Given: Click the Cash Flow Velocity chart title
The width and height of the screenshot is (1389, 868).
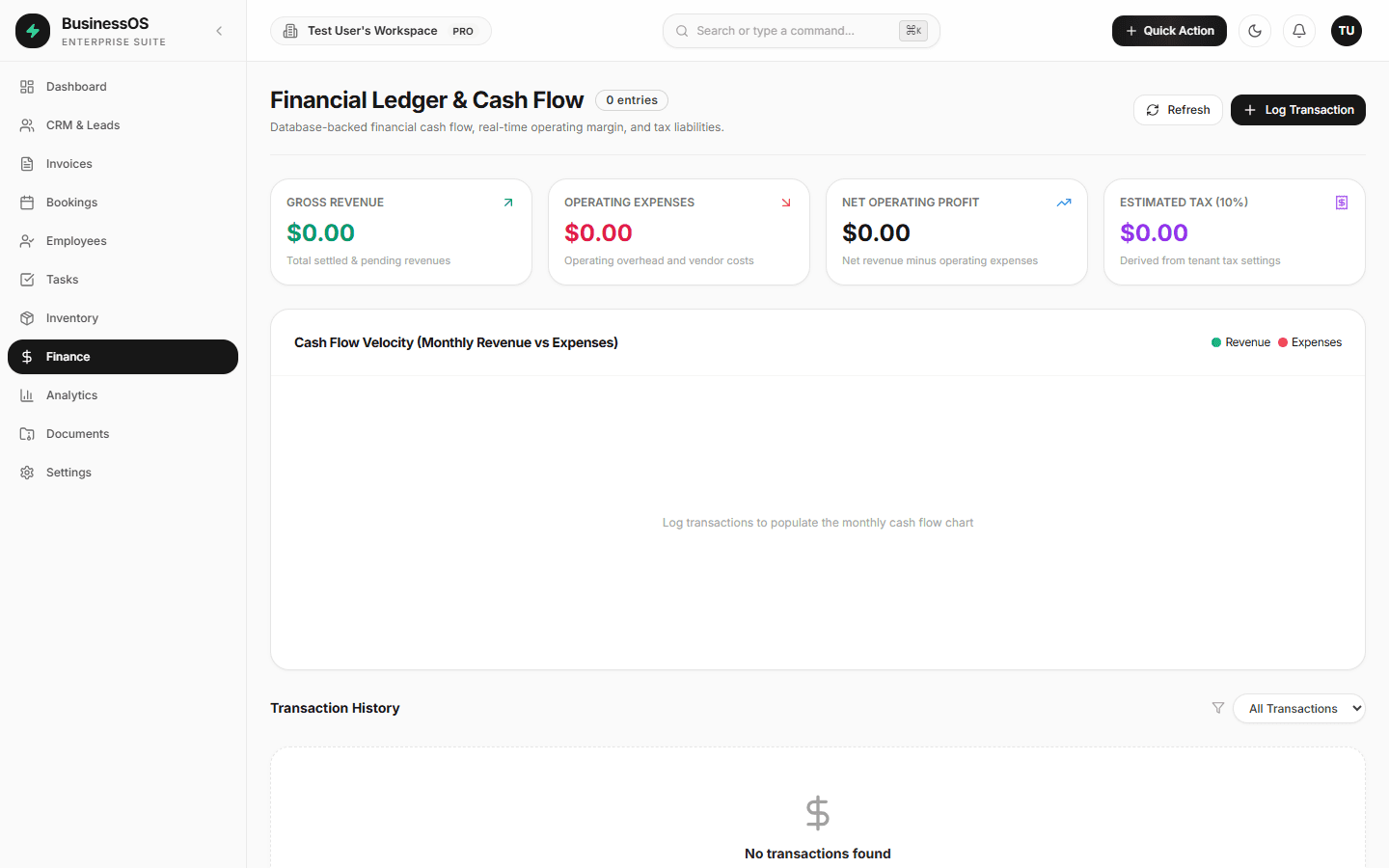Looking at the screenshot, I should point(456,342).
